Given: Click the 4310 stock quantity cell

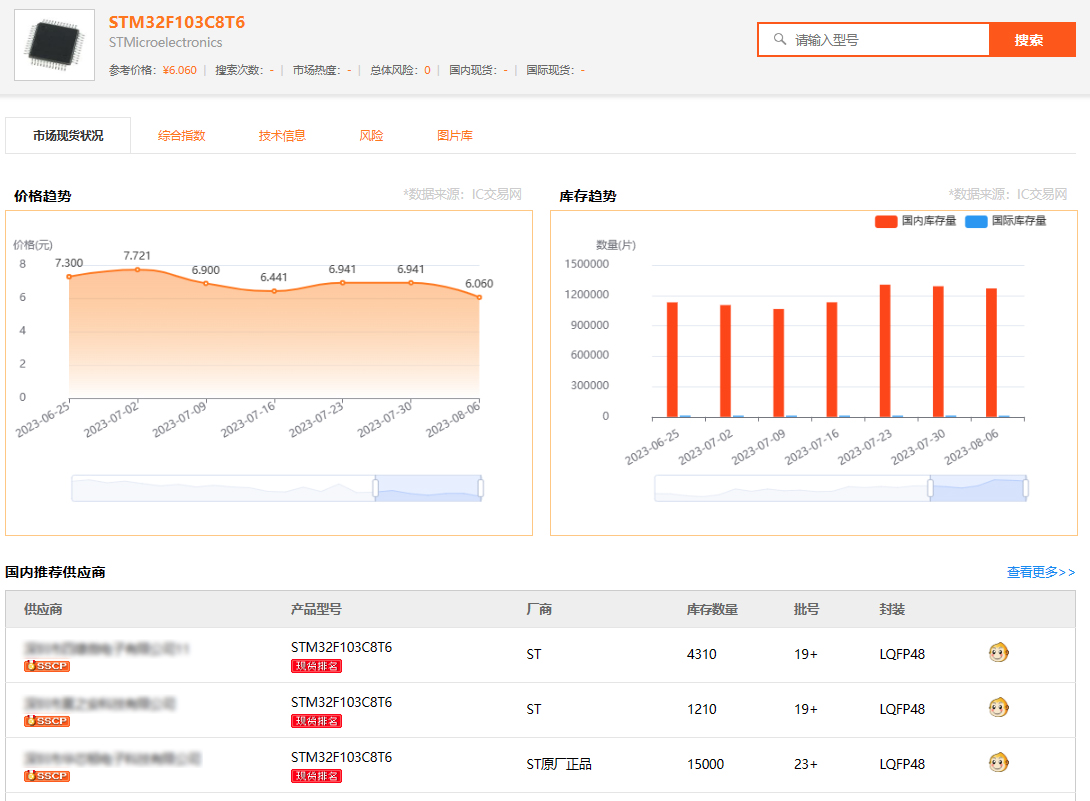Looking at the screenshot, I should click(x=701, y=654).
